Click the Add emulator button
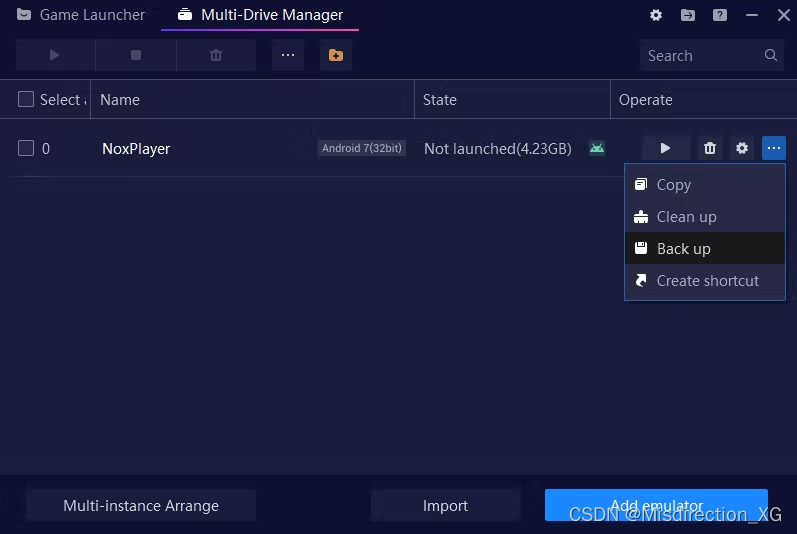 point(656,505)
